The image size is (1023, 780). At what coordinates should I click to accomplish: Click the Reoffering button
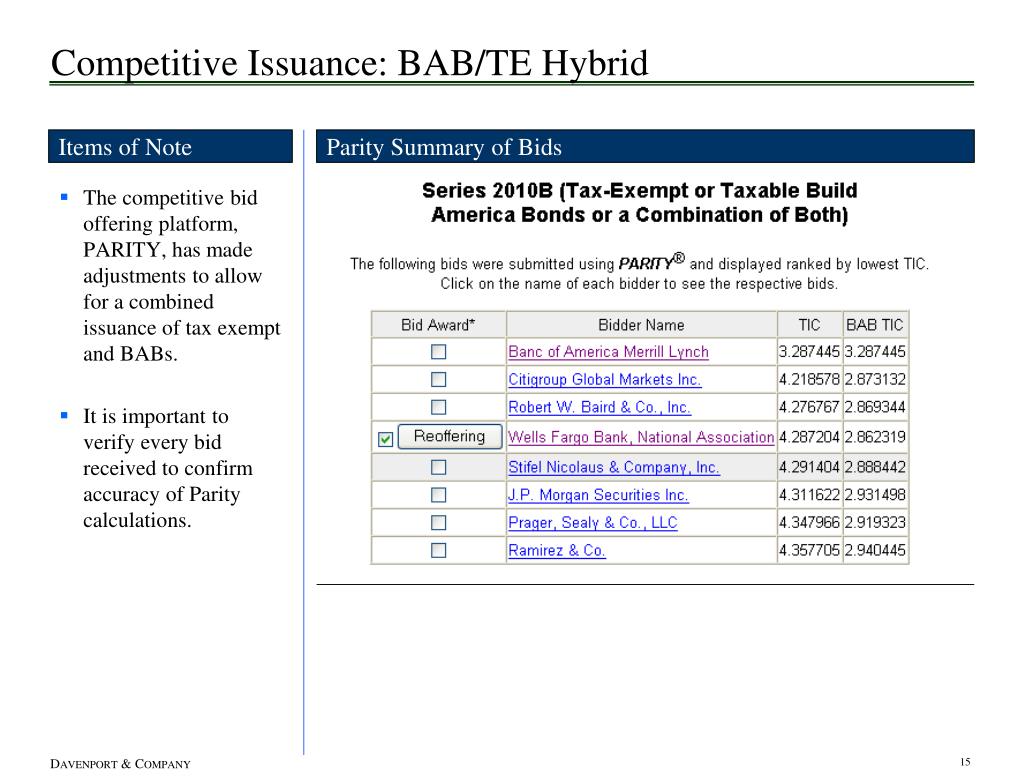pos(450,436)
